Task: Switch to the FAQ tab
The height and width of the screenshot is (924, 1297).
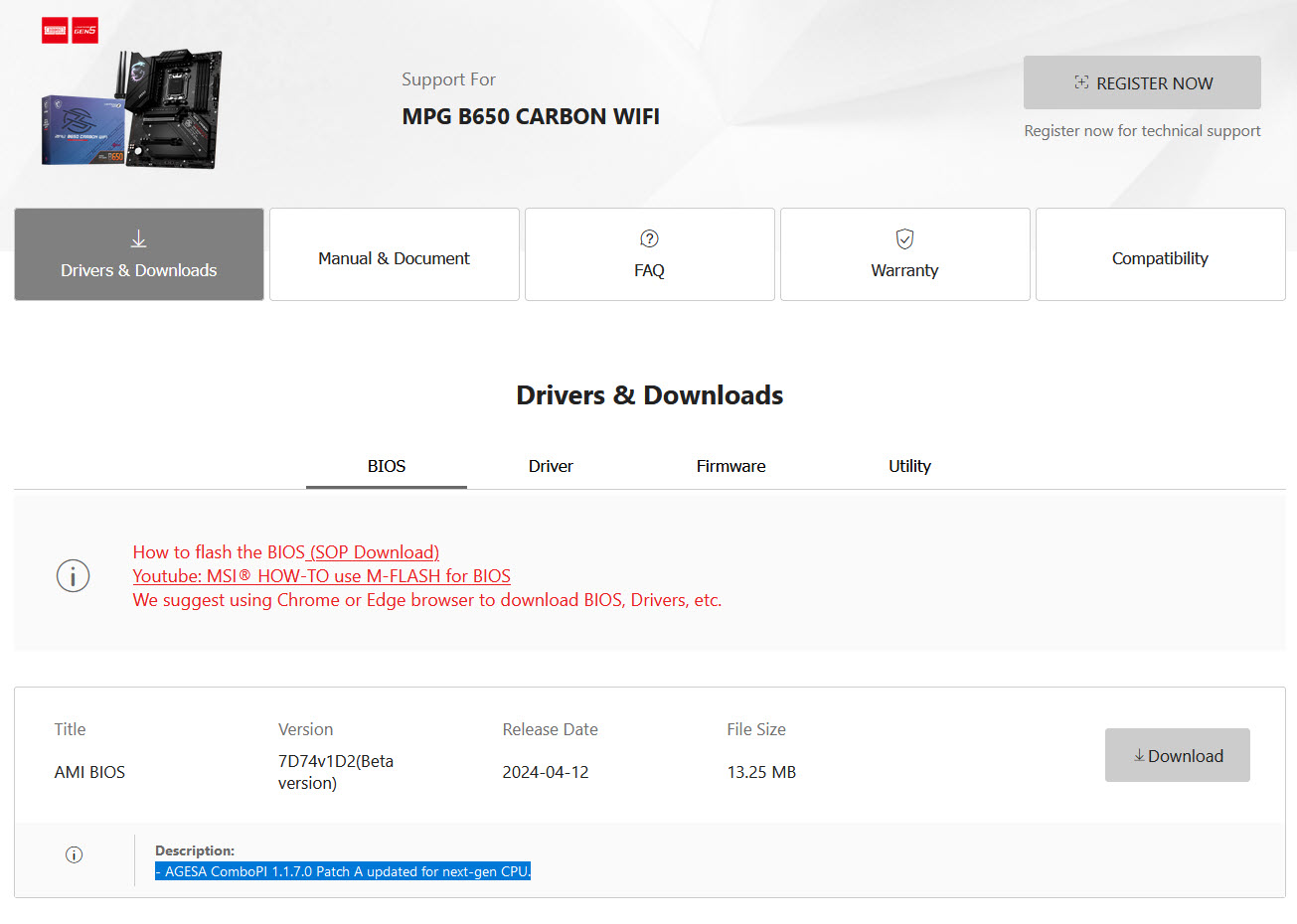Action: 650,254
